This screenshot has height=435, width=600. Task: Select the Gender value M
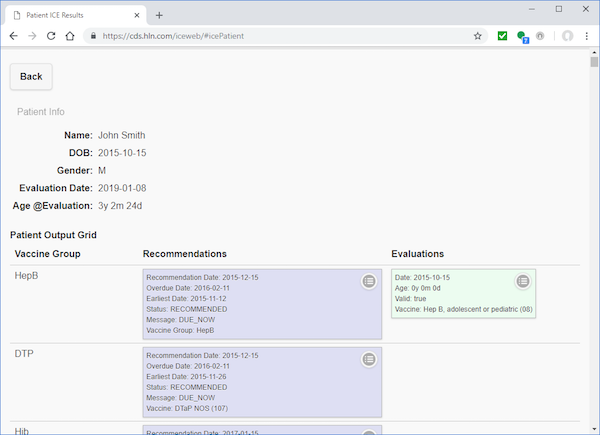(102, 171)
